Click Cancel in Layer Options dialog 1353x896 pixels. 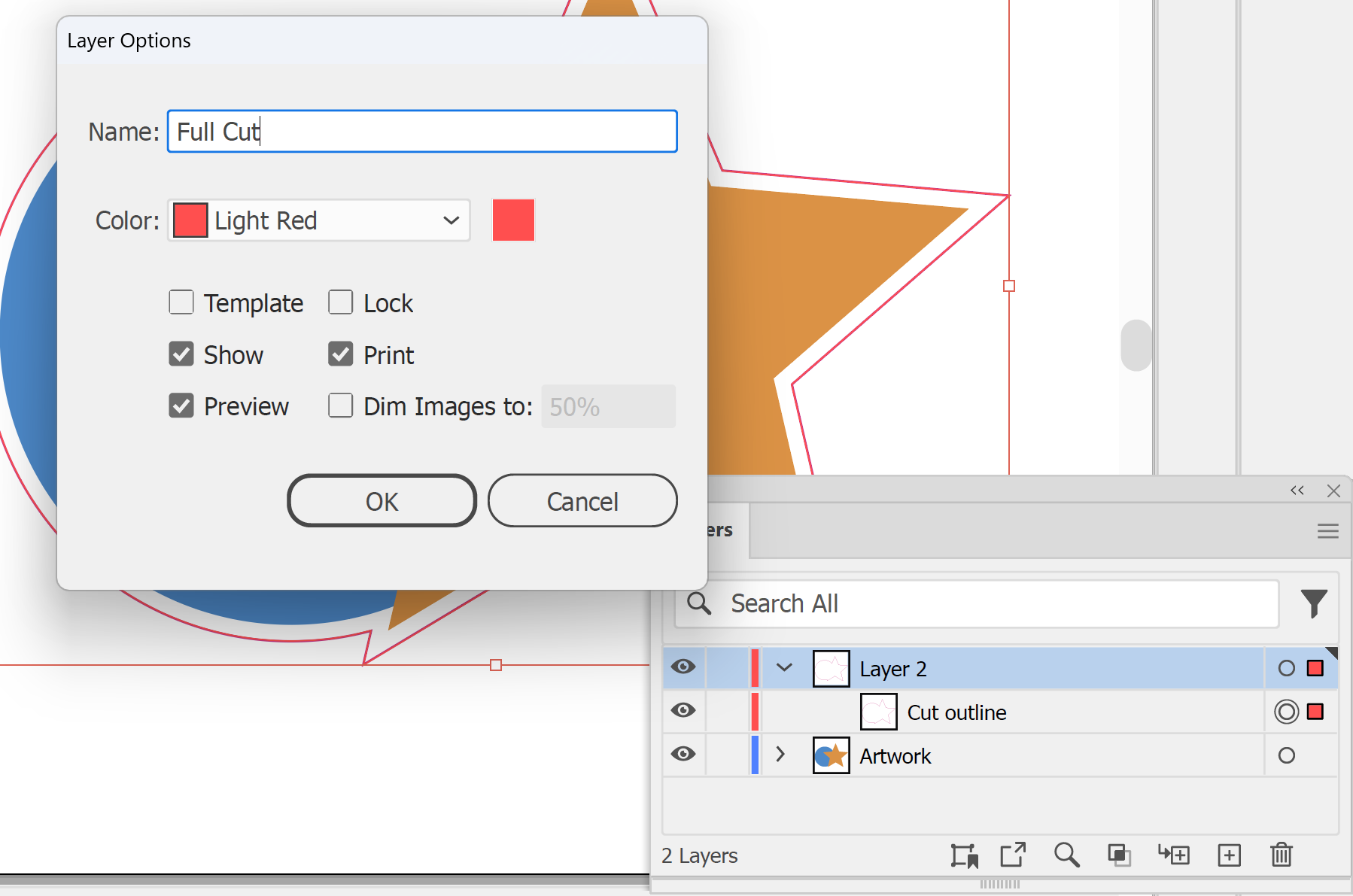point(582,501)
